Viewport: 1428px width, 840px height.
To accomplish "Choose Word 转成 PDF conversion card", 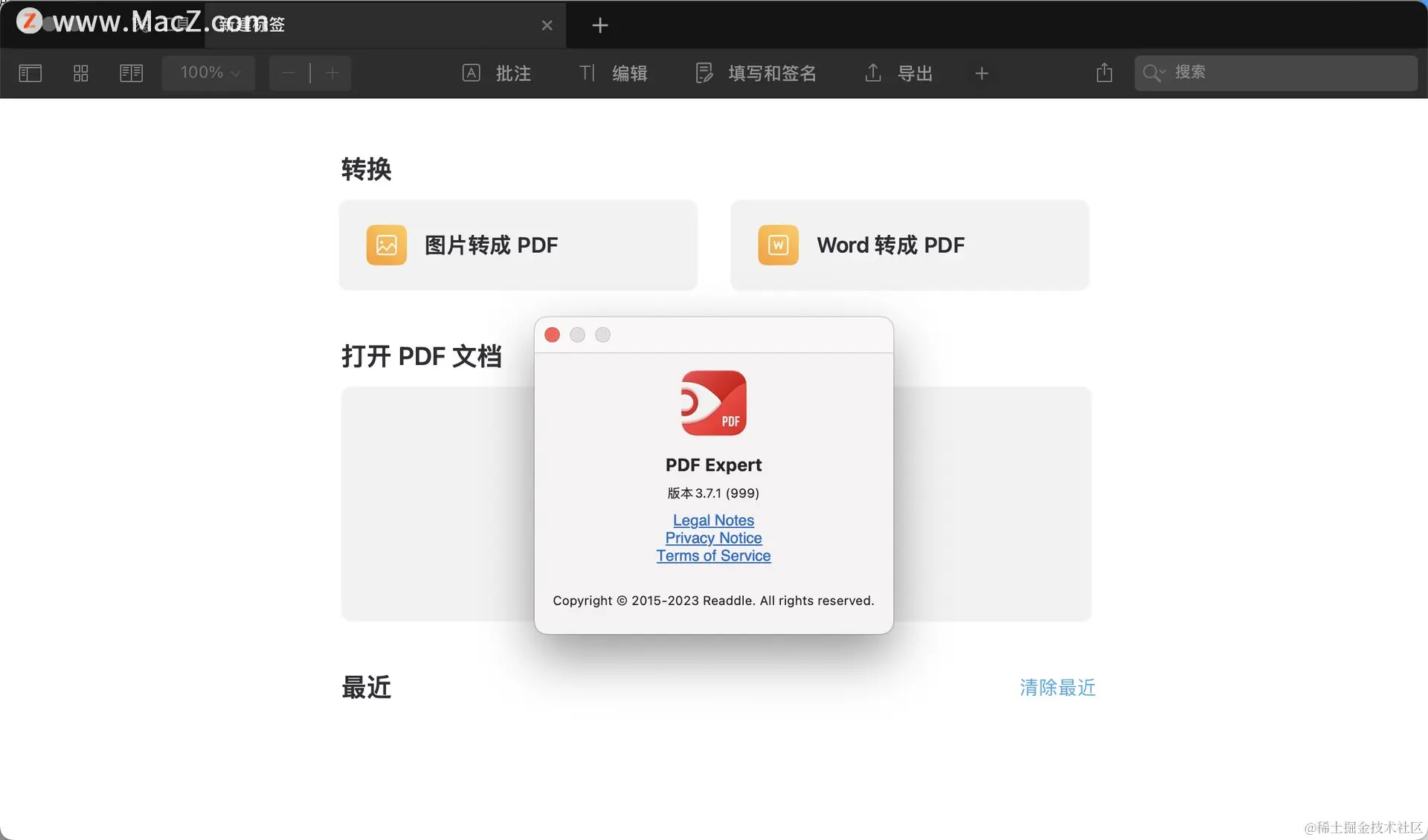I will click(x=910, y=245).
